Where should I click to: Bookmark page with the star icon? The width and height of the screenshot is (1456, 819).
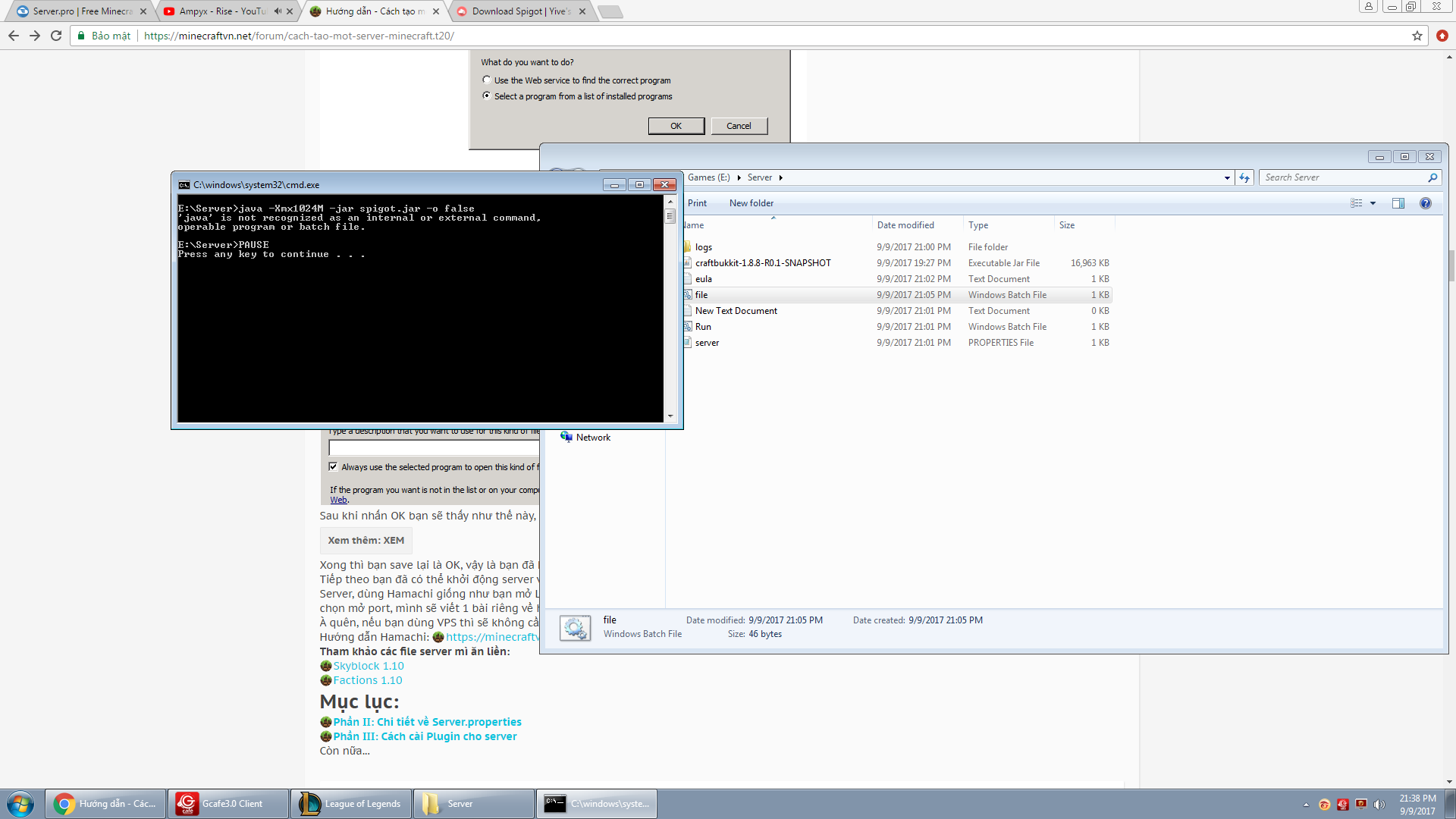(x=1417, y=36)
